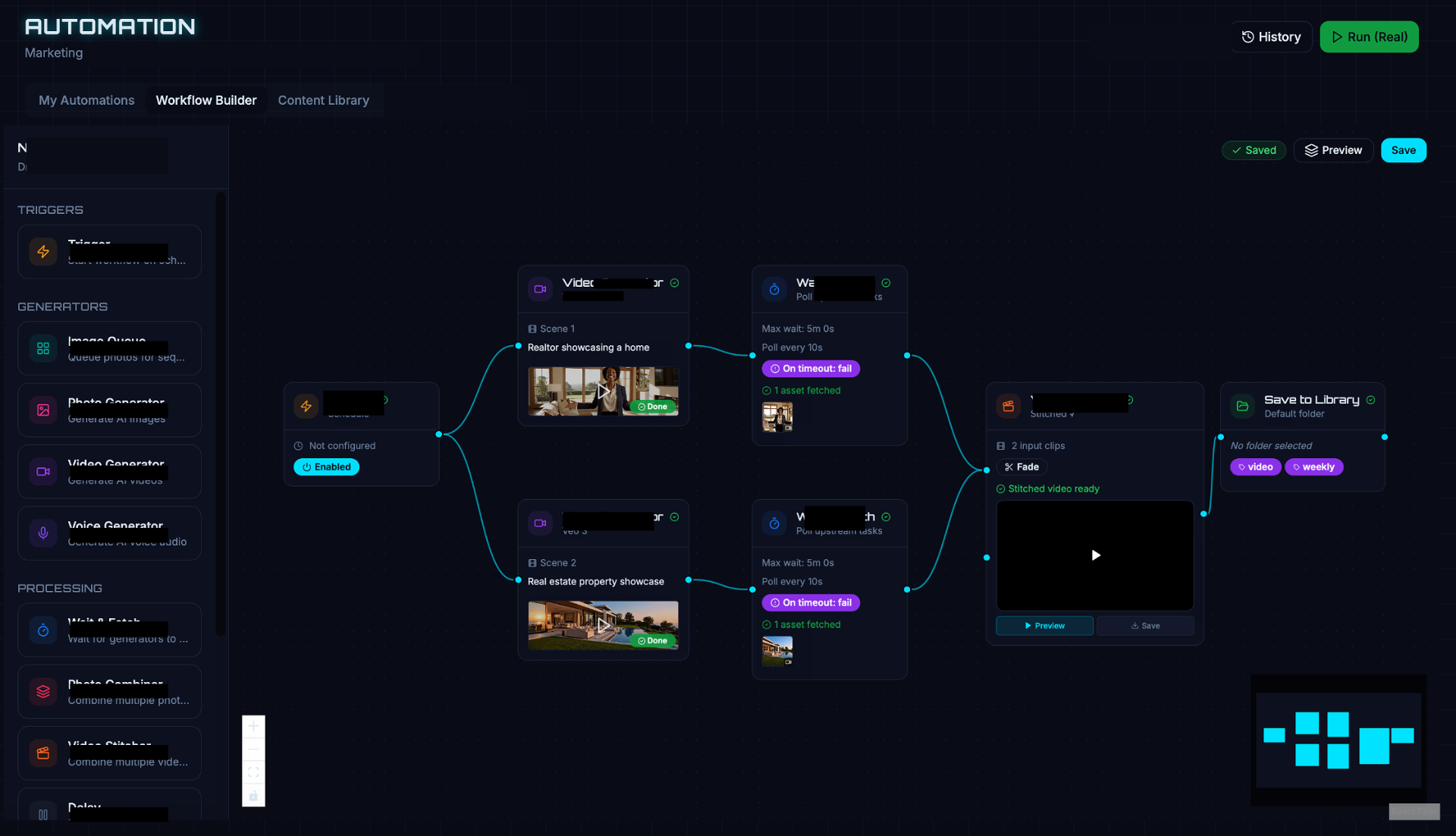Click the Scene 2 film strip icon

coord(532,562)
